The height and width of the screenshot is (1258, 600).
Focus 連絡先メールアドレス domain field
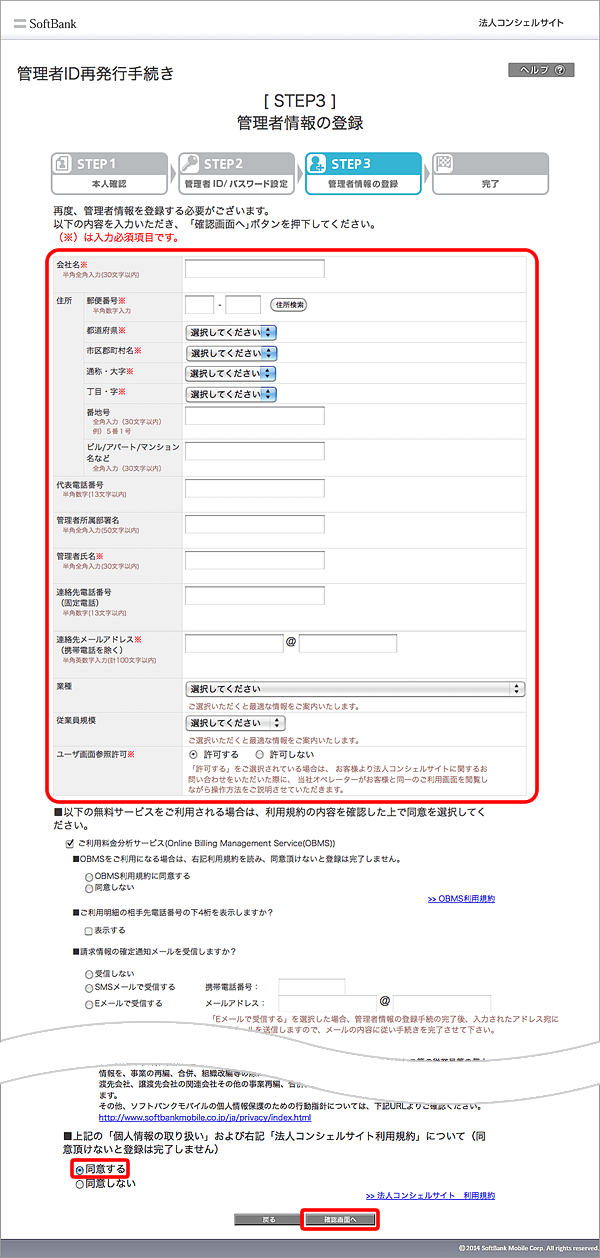(348, 643)
